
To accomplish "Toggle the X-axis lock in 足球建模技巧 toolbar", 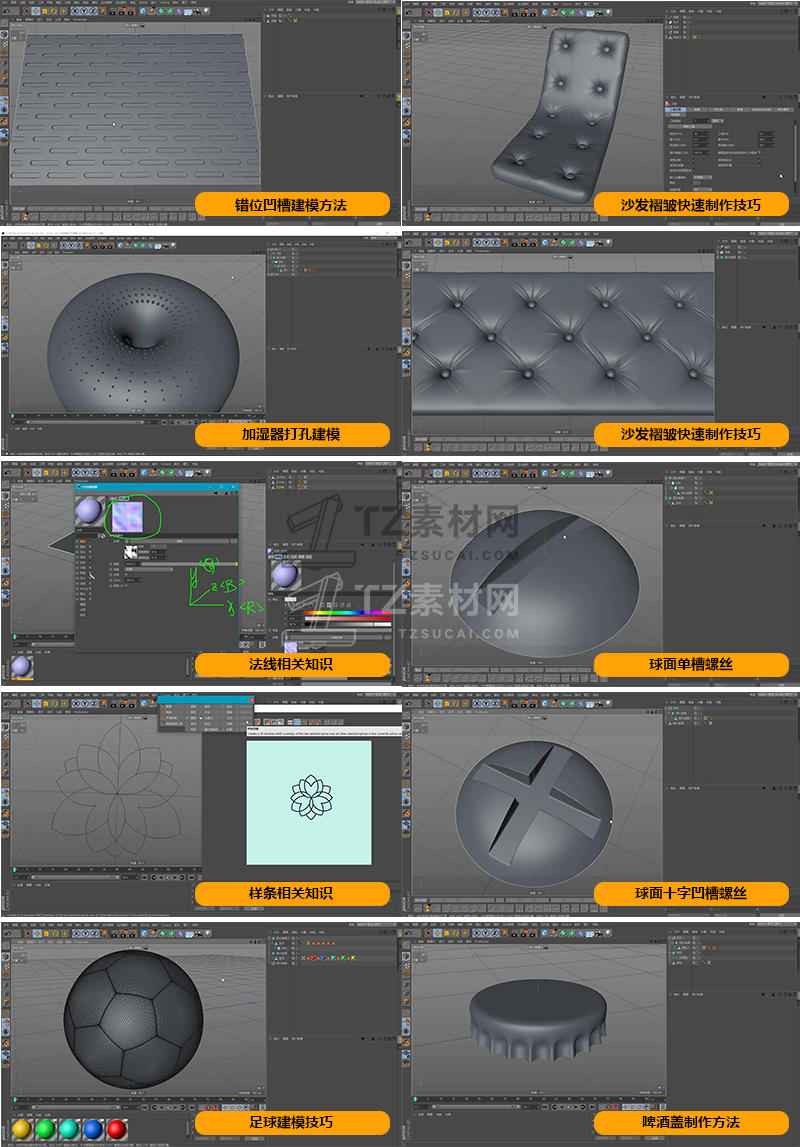I will 77,933.
